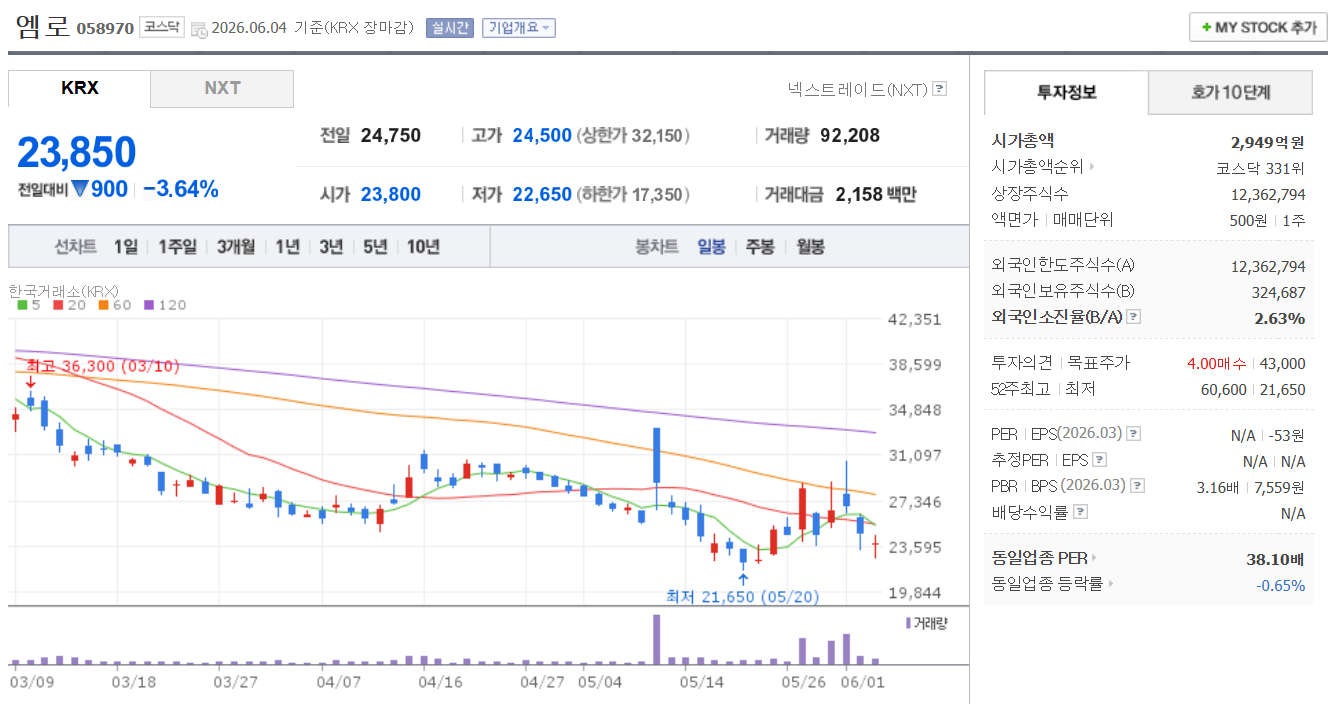Click the 코스닥 331위 ranking text
1337x704 pixels.
[x=1260, y=167]
